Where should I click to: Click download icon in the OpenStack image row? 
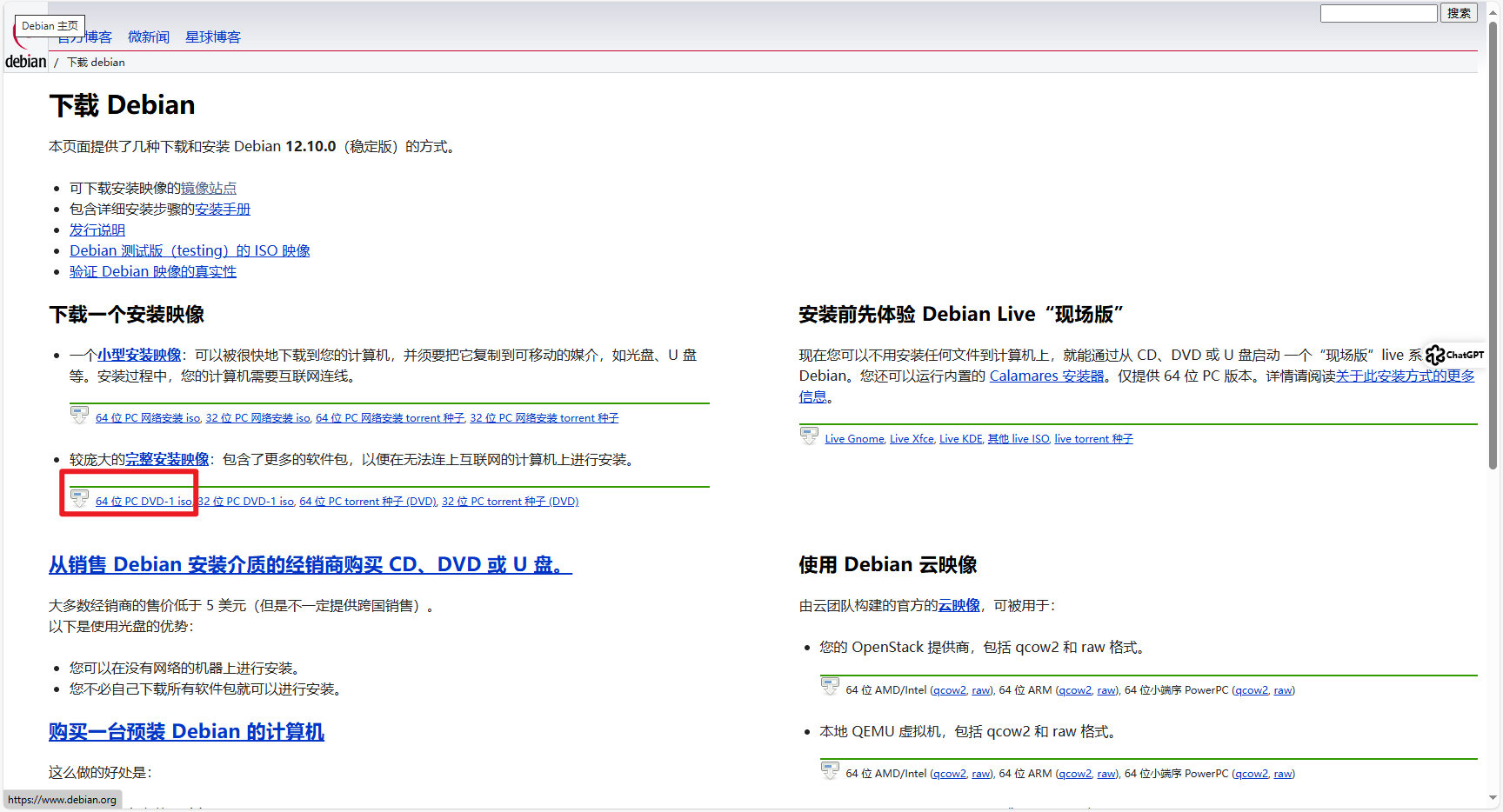pyautogui.click(x=830, y=687)
